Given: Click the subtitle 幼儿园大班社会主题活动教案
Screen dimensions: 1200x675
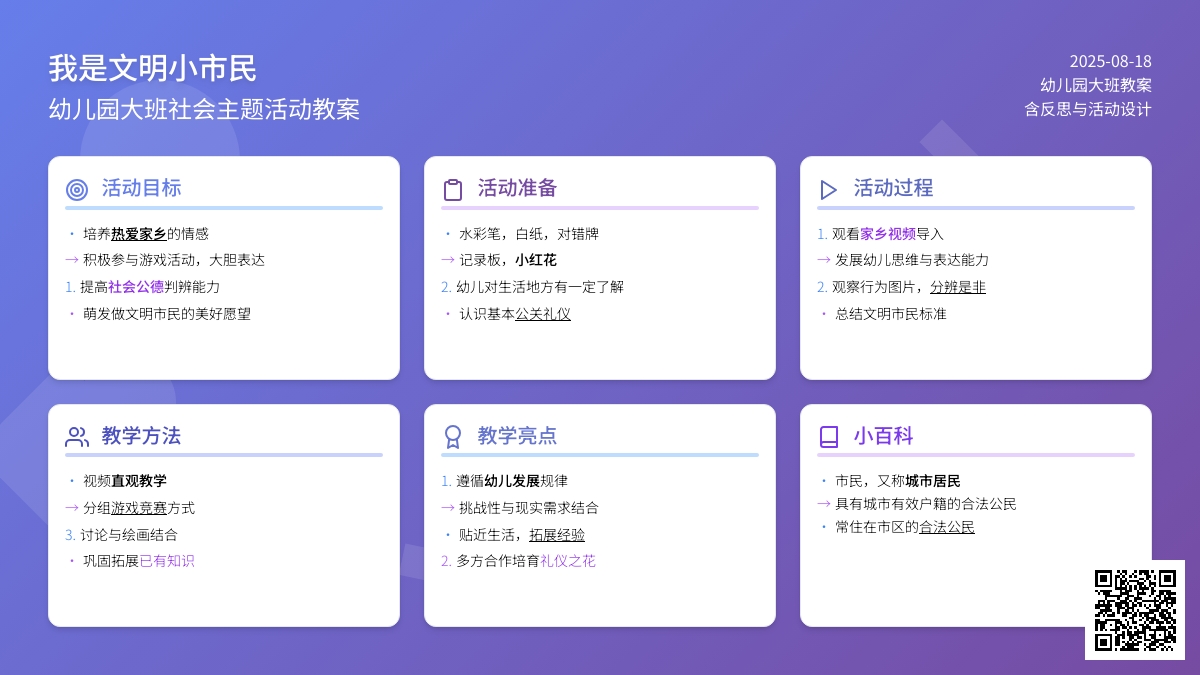Looking at the screenshot, I should tap(204, 109).
